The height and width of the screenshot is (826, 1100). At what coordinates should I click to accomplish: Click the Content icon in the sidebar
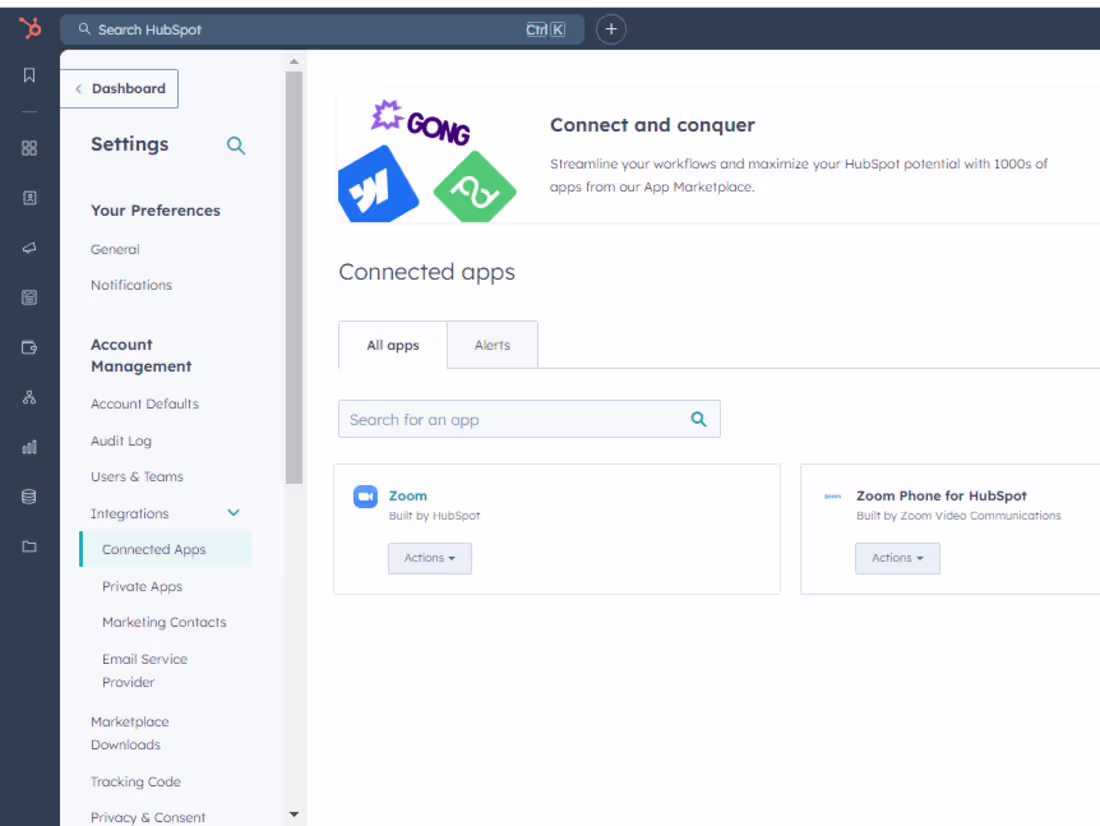29,297
